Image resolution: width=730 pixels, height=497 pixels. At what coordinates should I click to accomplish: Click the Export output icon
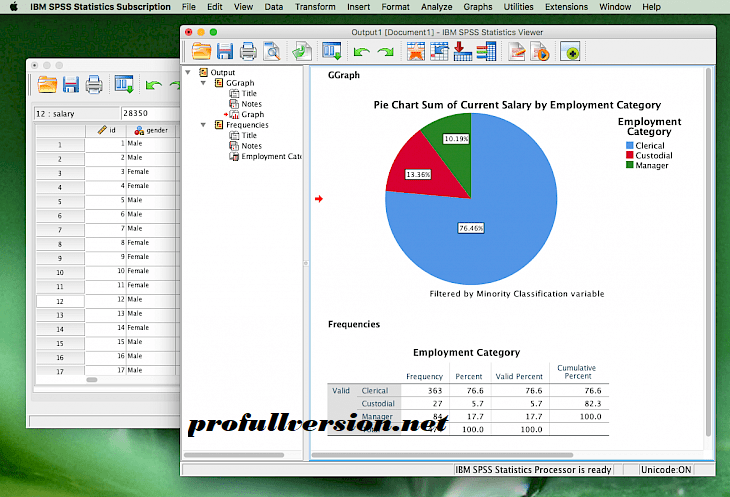click(x=302, y=51)
